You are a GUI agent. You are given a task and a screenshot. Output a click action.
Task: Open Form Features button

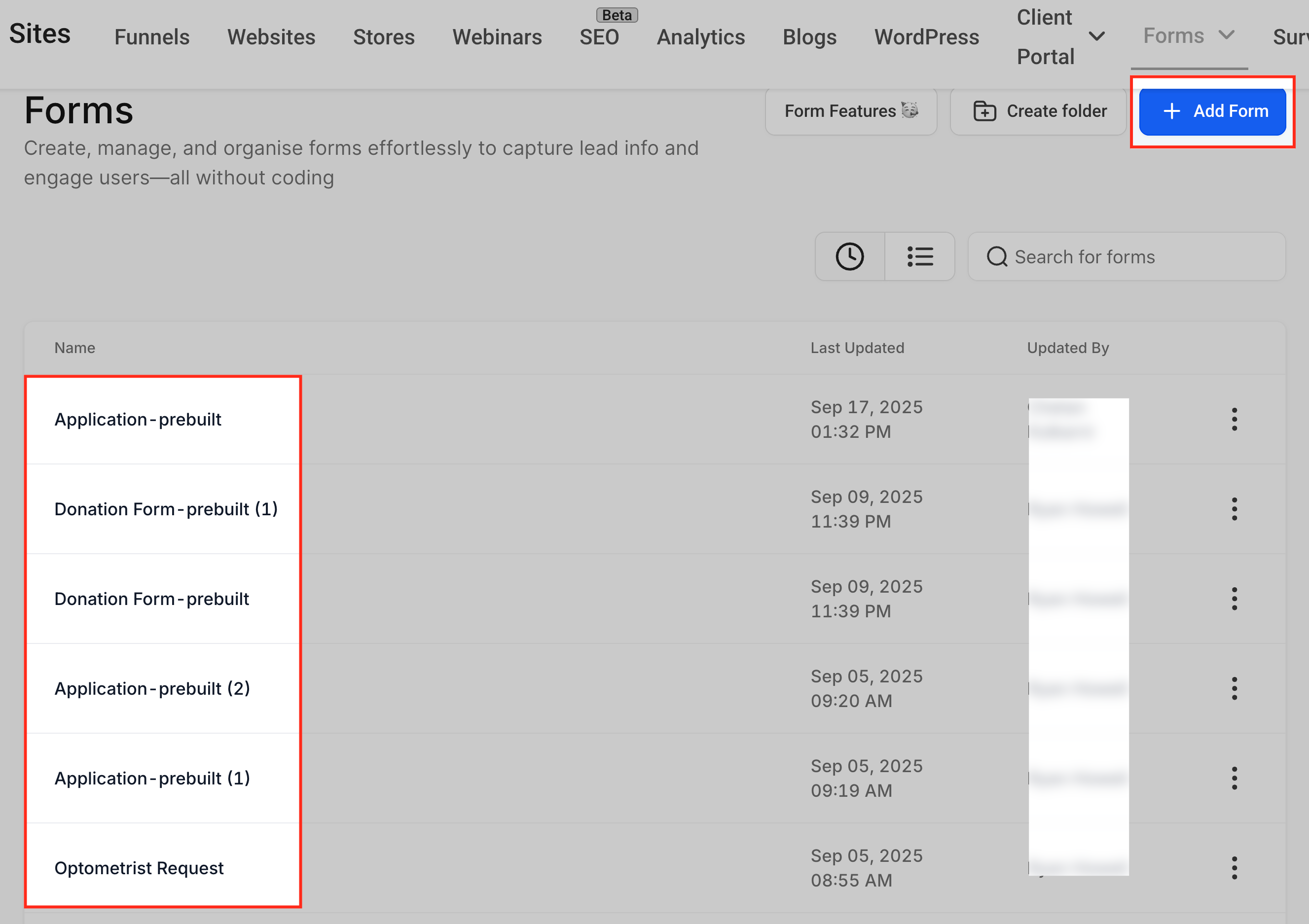pyautogui.click(x=851, y=111)
